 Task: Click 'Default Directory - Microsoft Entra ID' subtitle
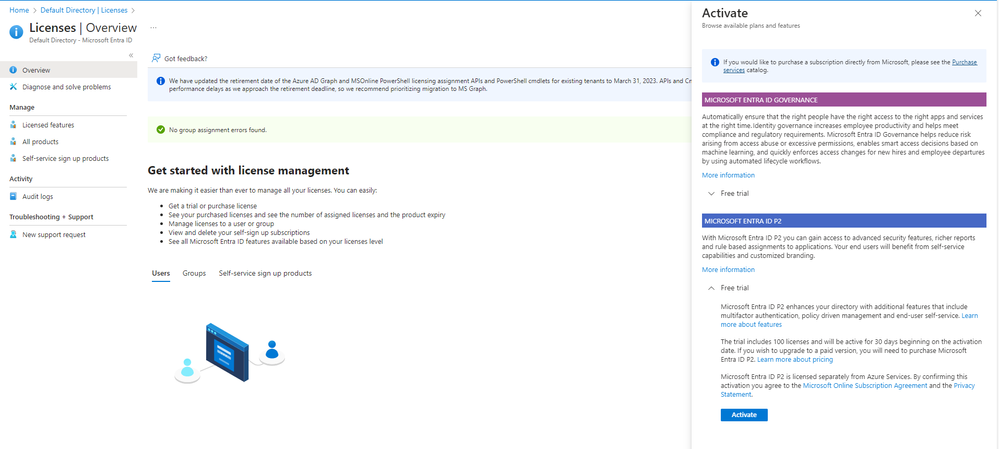click(x=80, y=40)
